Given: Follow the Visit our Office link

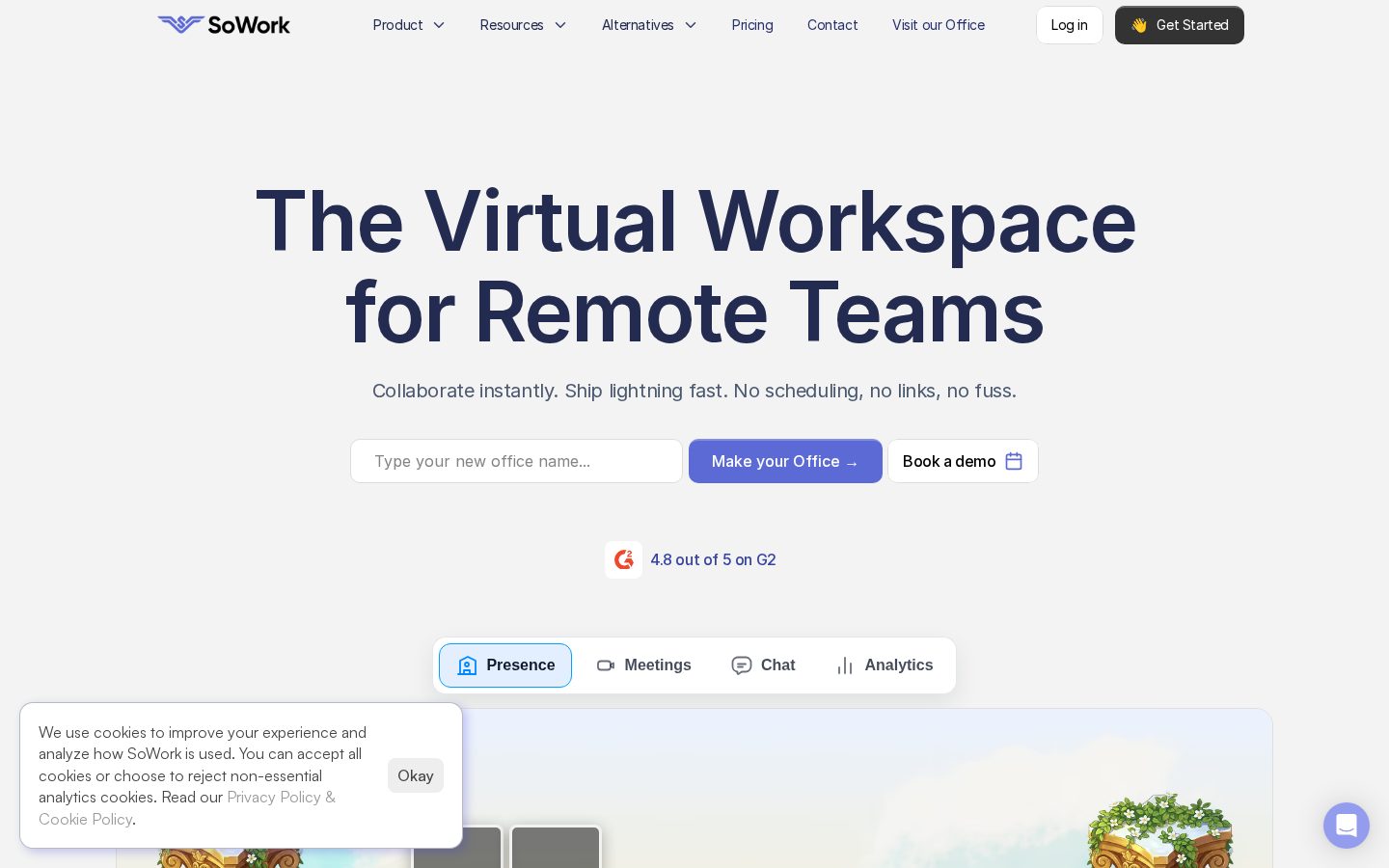Looking at the screenshot, I should (x=939, y=25).
